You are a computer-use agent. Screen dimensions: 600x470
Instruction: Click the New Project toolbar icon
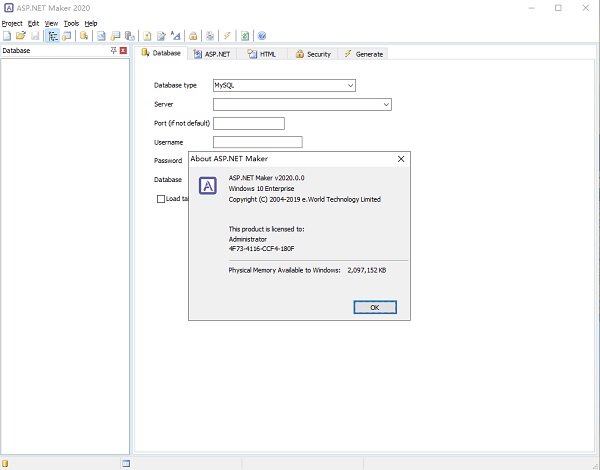[x=7, y=36]
